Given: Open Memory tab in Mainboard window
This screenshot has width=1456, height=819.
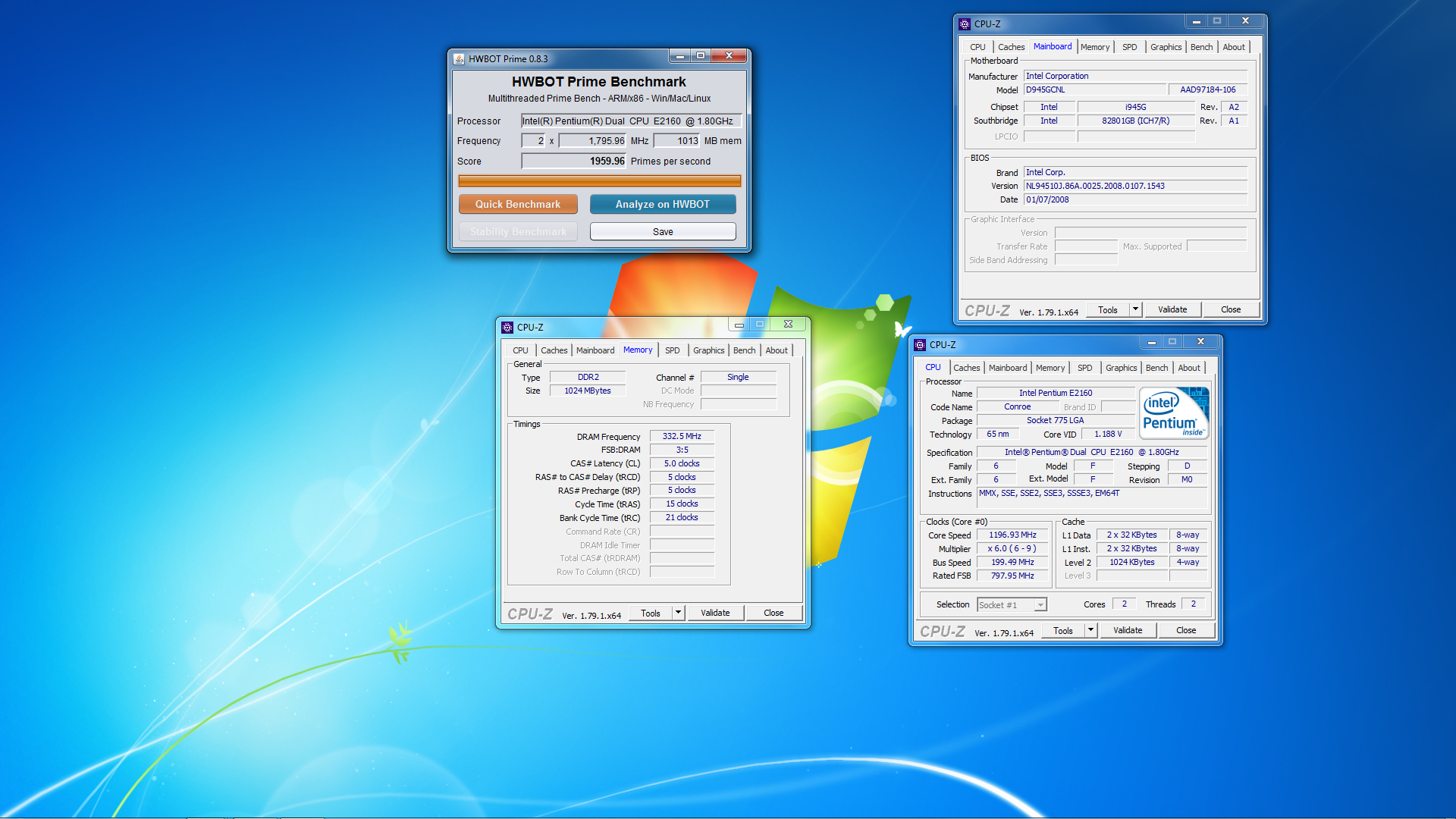Looking at the screenshot, I should pyautogui.click(x=1095, y=47).
